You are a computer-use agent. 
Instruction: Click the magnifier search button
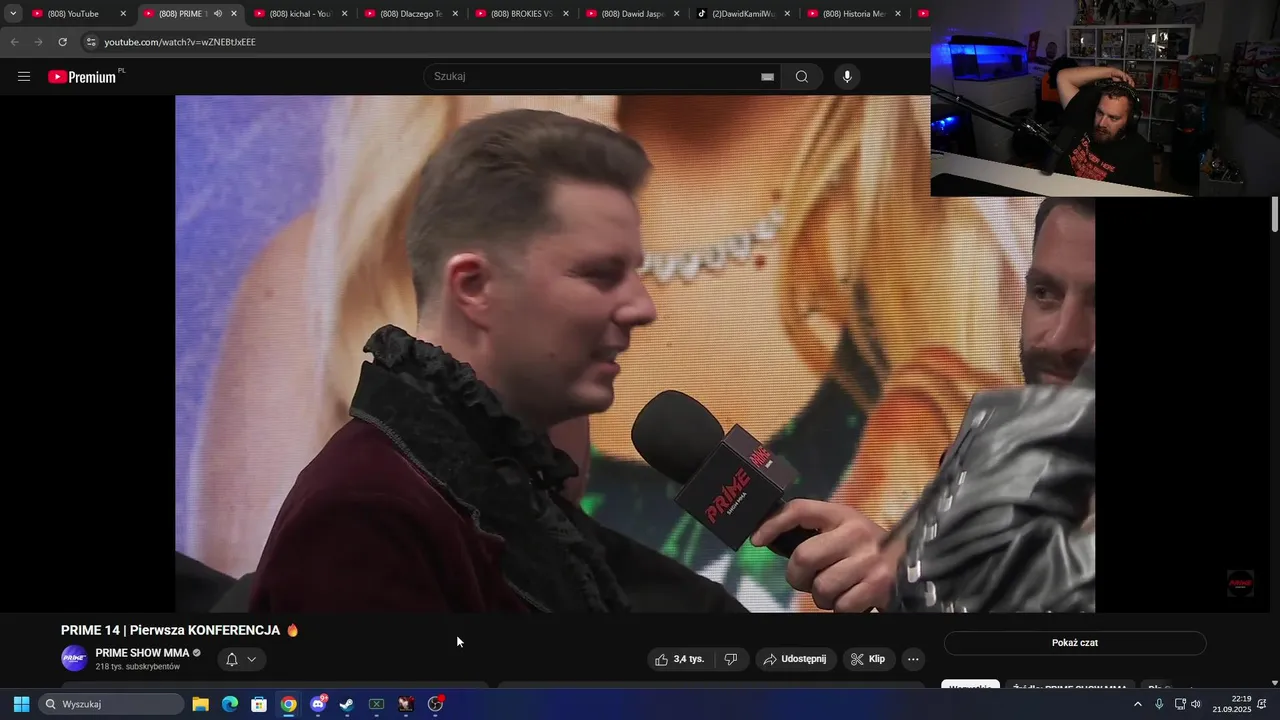[x=802, y=77]
